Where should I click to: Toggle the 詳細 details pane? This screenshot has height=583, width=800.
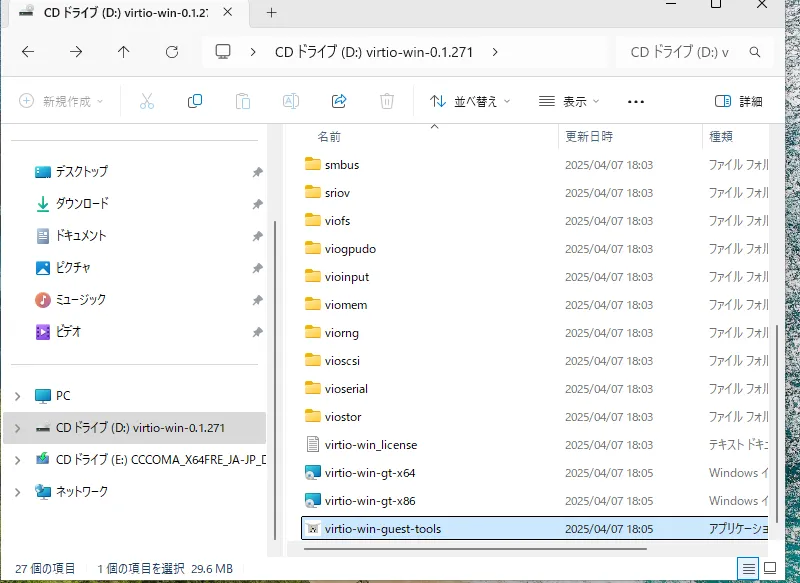click(x=738, y=101)
